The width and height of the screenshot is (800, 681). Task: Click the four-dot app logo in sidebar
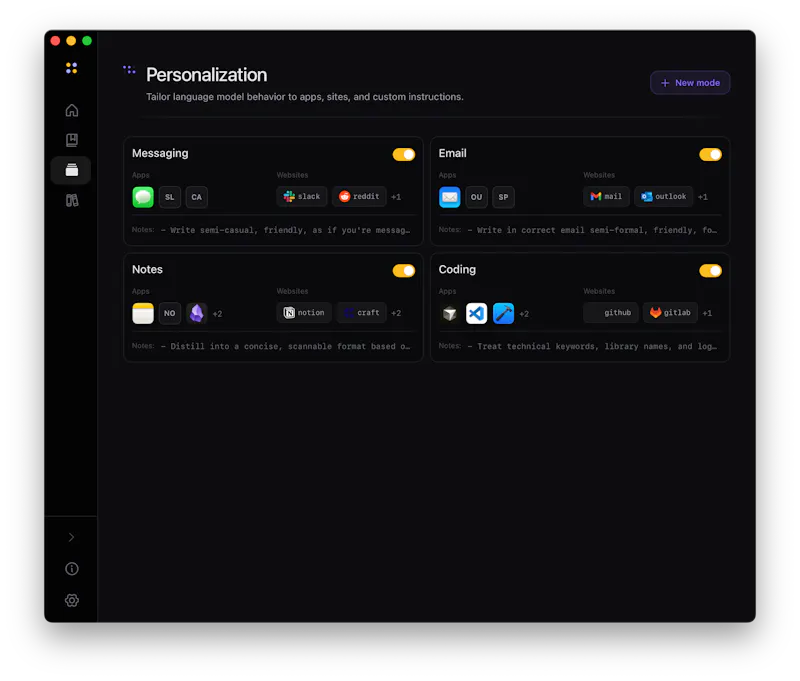click(x=71, y=68)
